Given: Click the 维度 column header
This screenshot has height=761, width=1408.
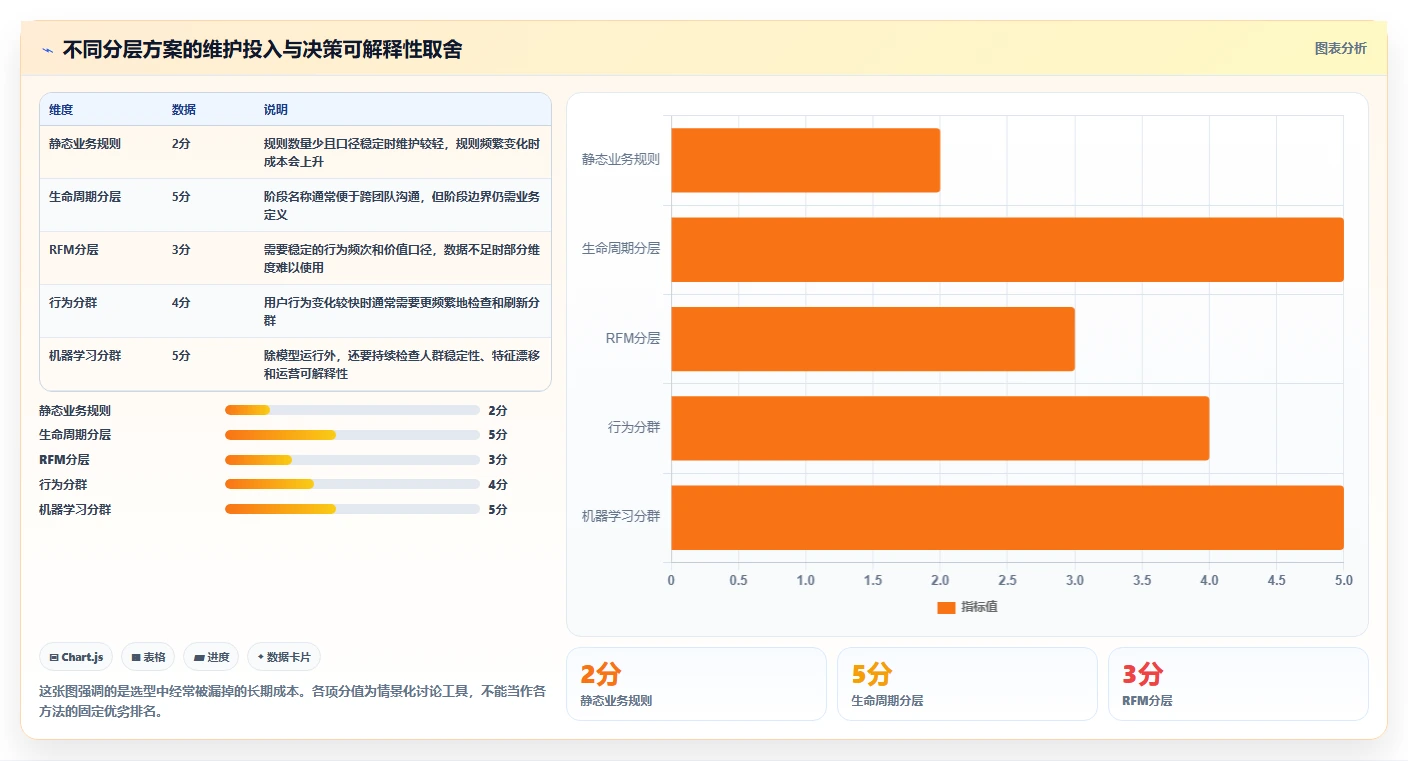Looking at the screenshot, I should click(x=61, y=110).
